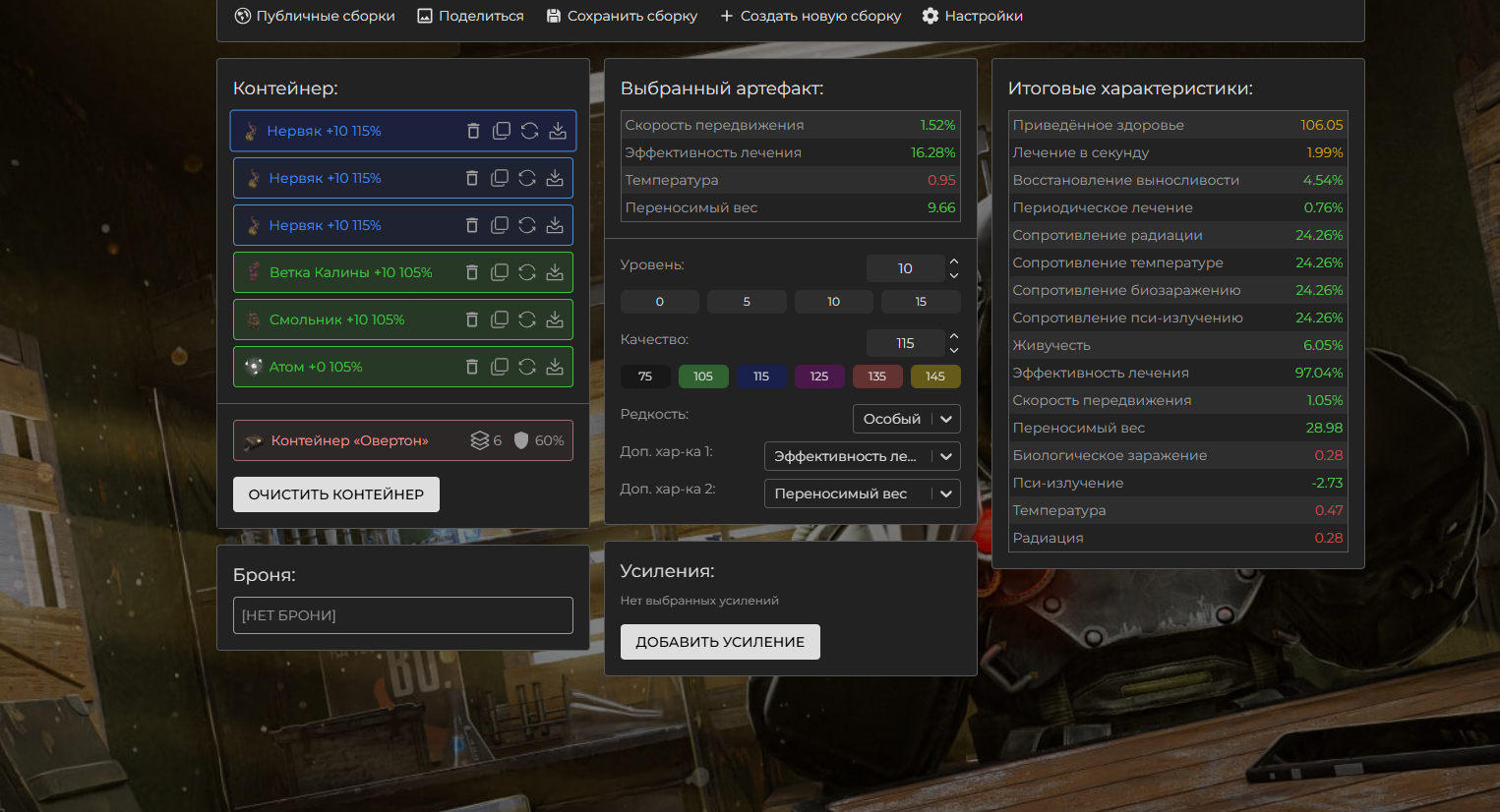Pick the red 135 quality preset
Image resolution: width=1500 pixels, height=812 pixels.
tap(877, 377)
